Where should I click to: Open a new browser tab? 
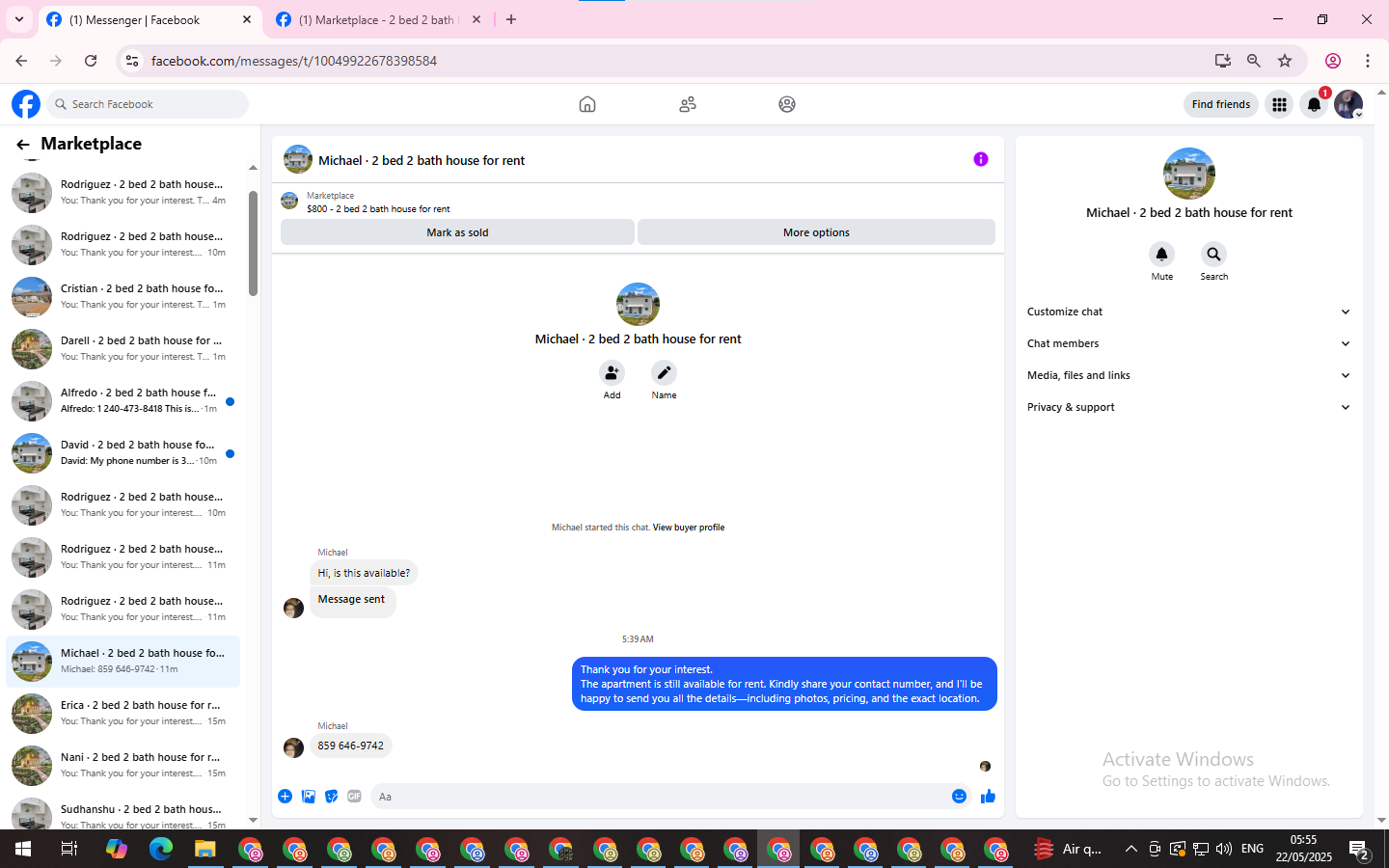pos(511,19)
